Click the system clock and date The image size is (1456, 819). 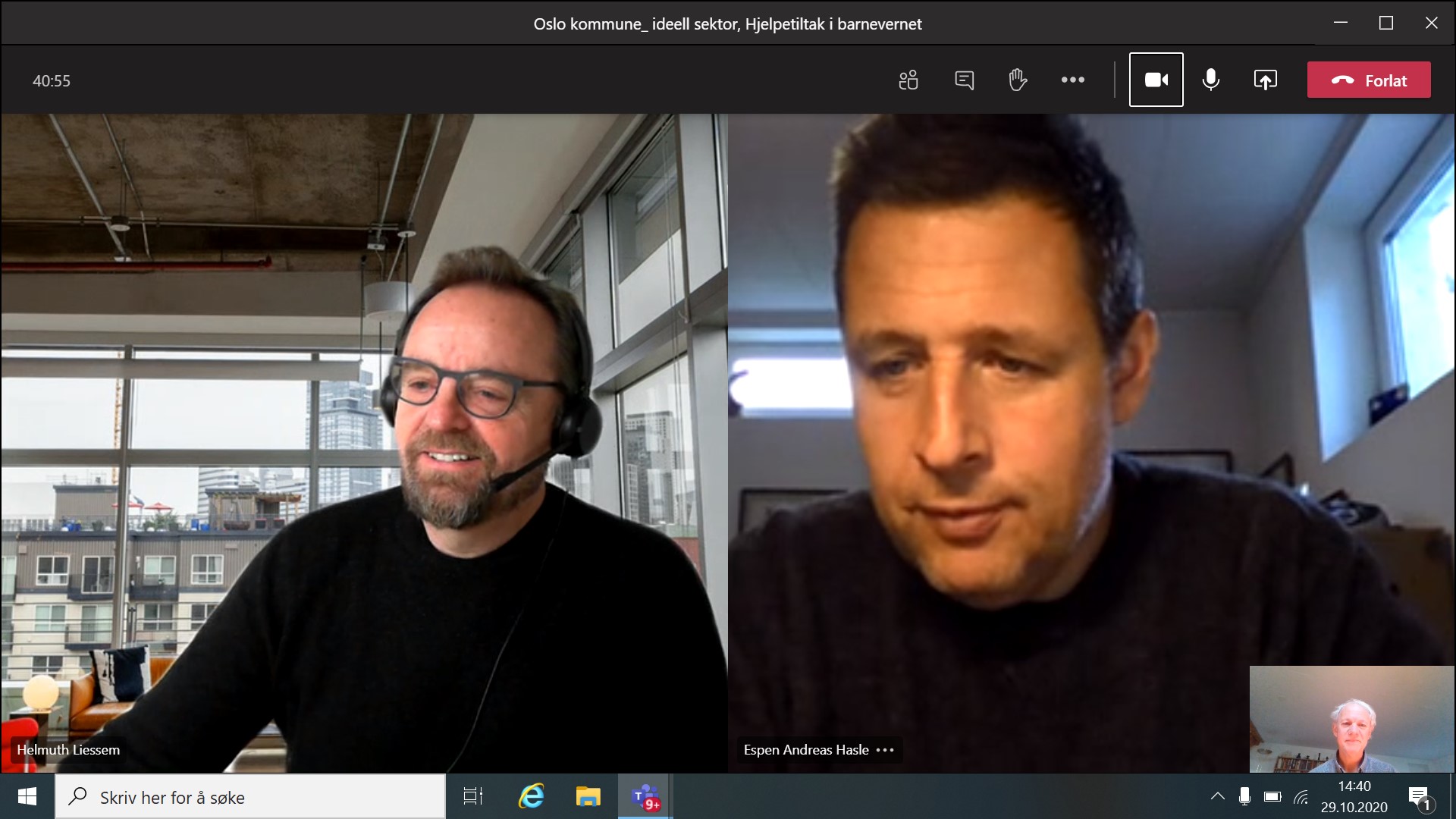coord(1354,797)
